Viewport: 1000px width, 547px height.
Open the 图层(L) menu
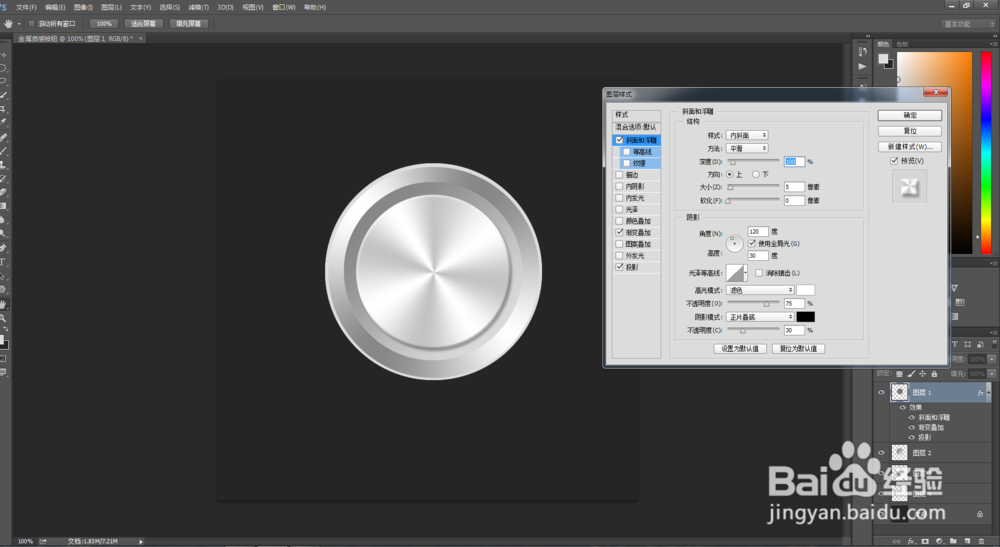pyautogui.click(x=112, y=7)
